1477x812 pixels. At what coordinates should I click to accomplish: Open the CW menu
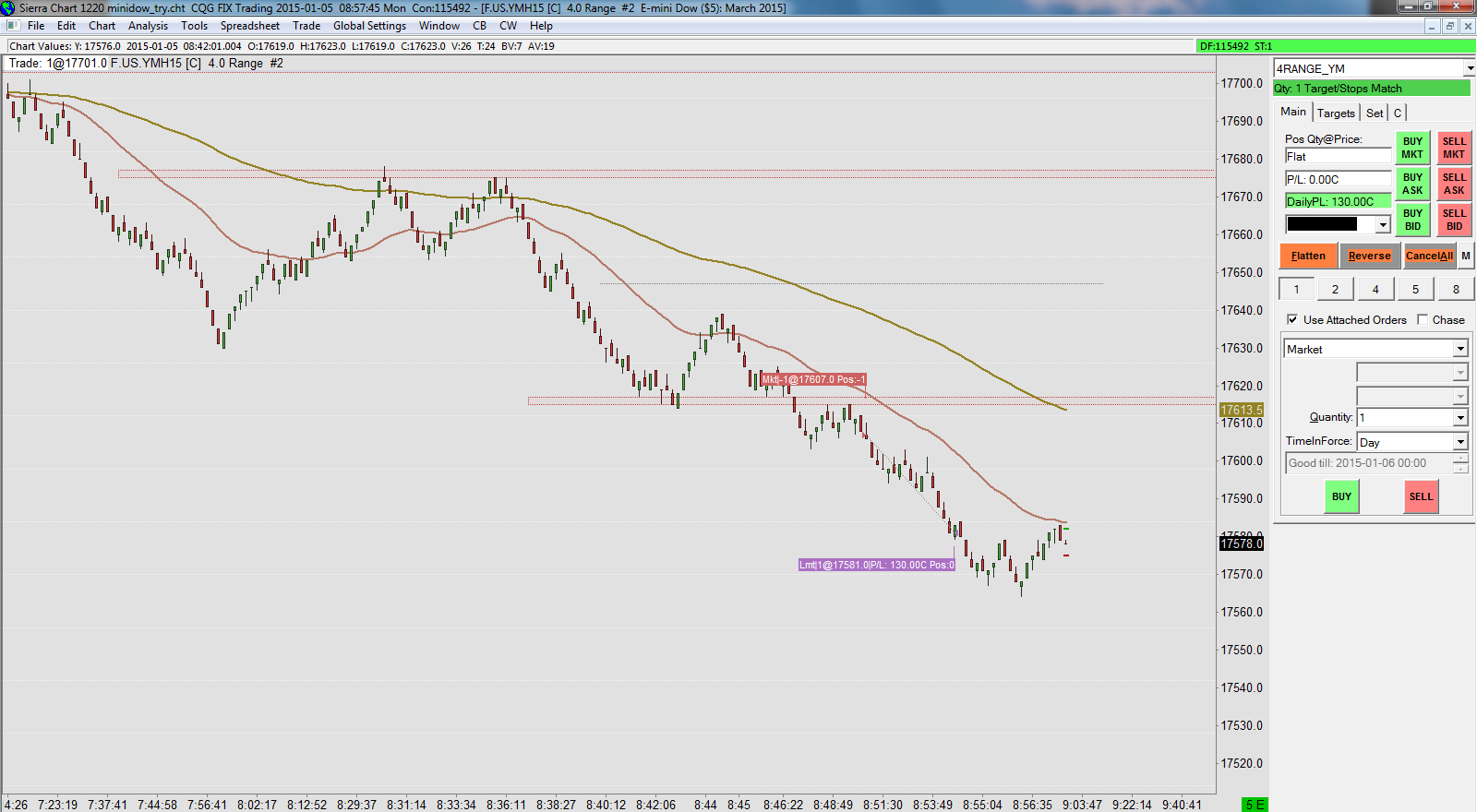pos(508,26)
